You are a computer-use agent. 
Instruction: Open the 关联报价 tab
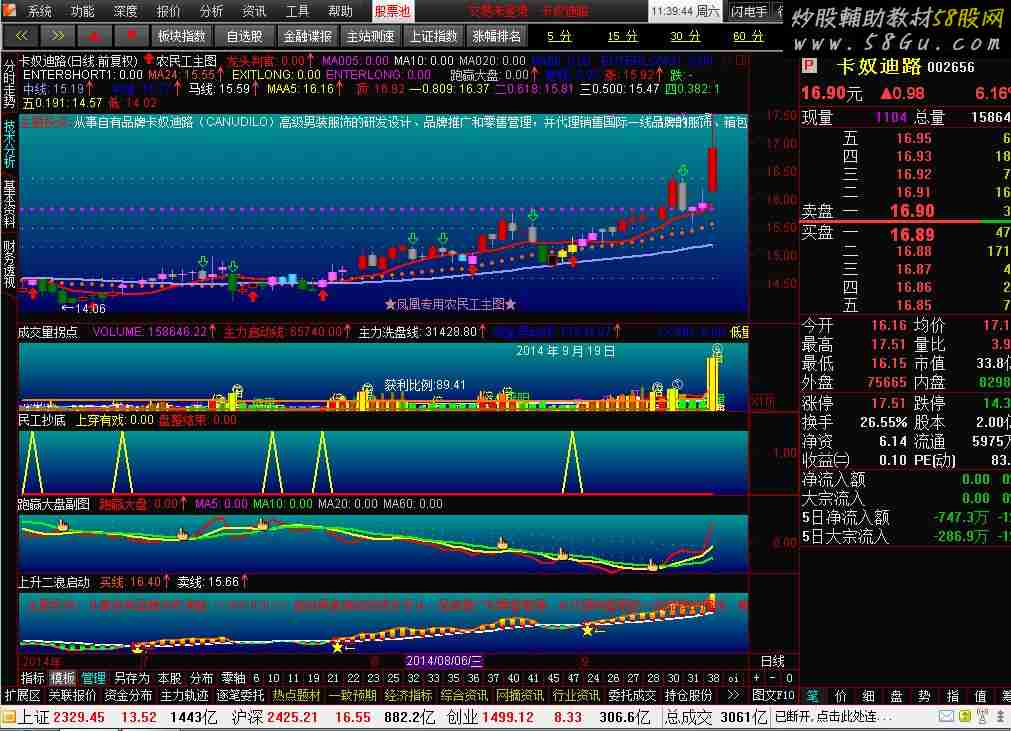[72, 696]
